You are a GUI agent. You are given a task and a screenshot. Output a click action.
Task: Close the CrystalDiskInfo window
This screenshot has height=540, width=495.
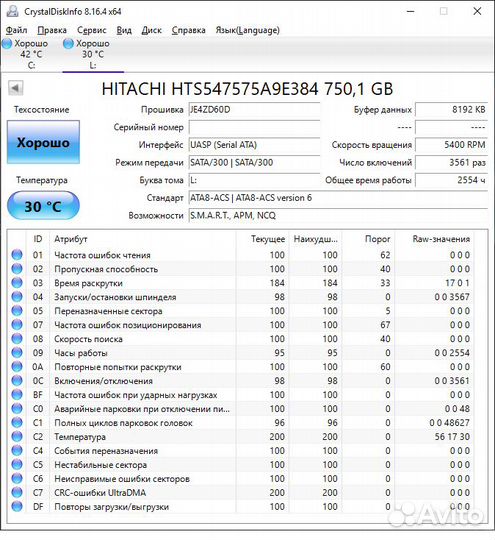click(x=477, y=11)
